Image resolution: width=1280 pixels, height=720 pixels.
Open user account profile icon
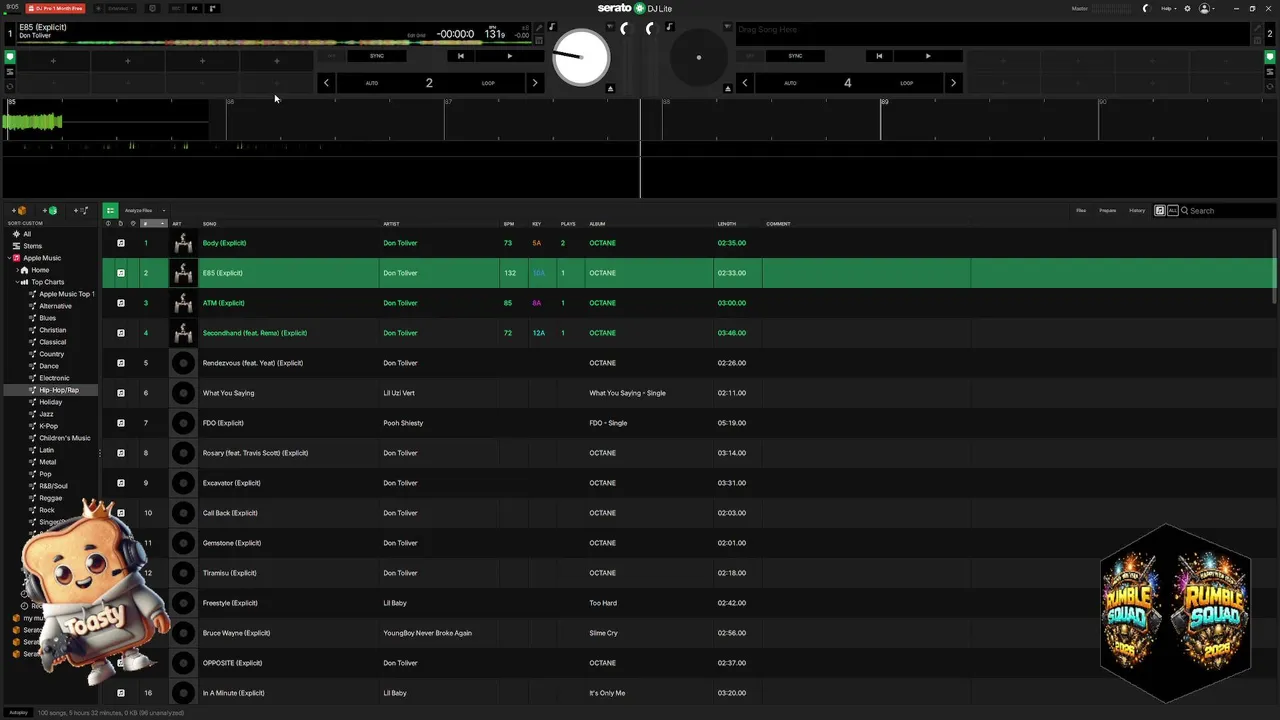1204,8
